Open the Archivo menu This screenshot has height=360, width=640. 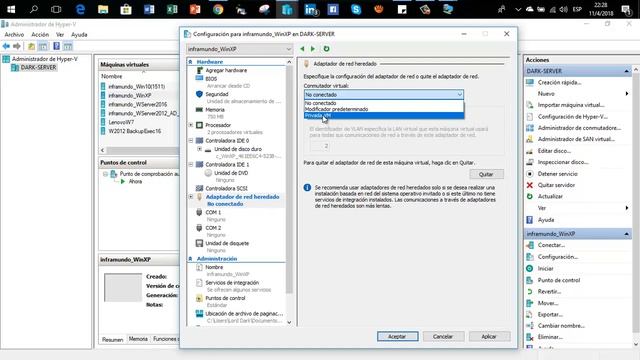(x=14, y=35)
